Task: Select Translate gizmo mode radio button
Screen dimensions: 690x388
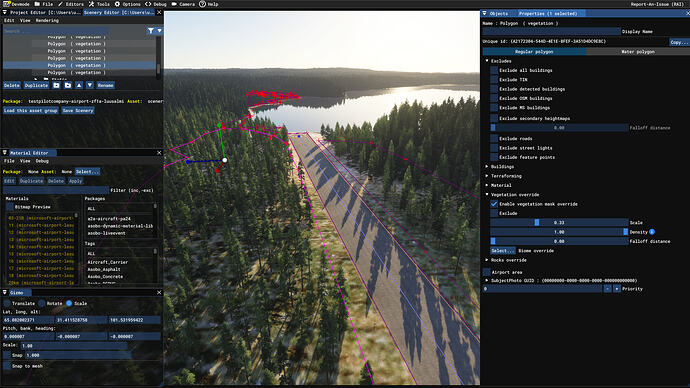Action: point(7,303)
